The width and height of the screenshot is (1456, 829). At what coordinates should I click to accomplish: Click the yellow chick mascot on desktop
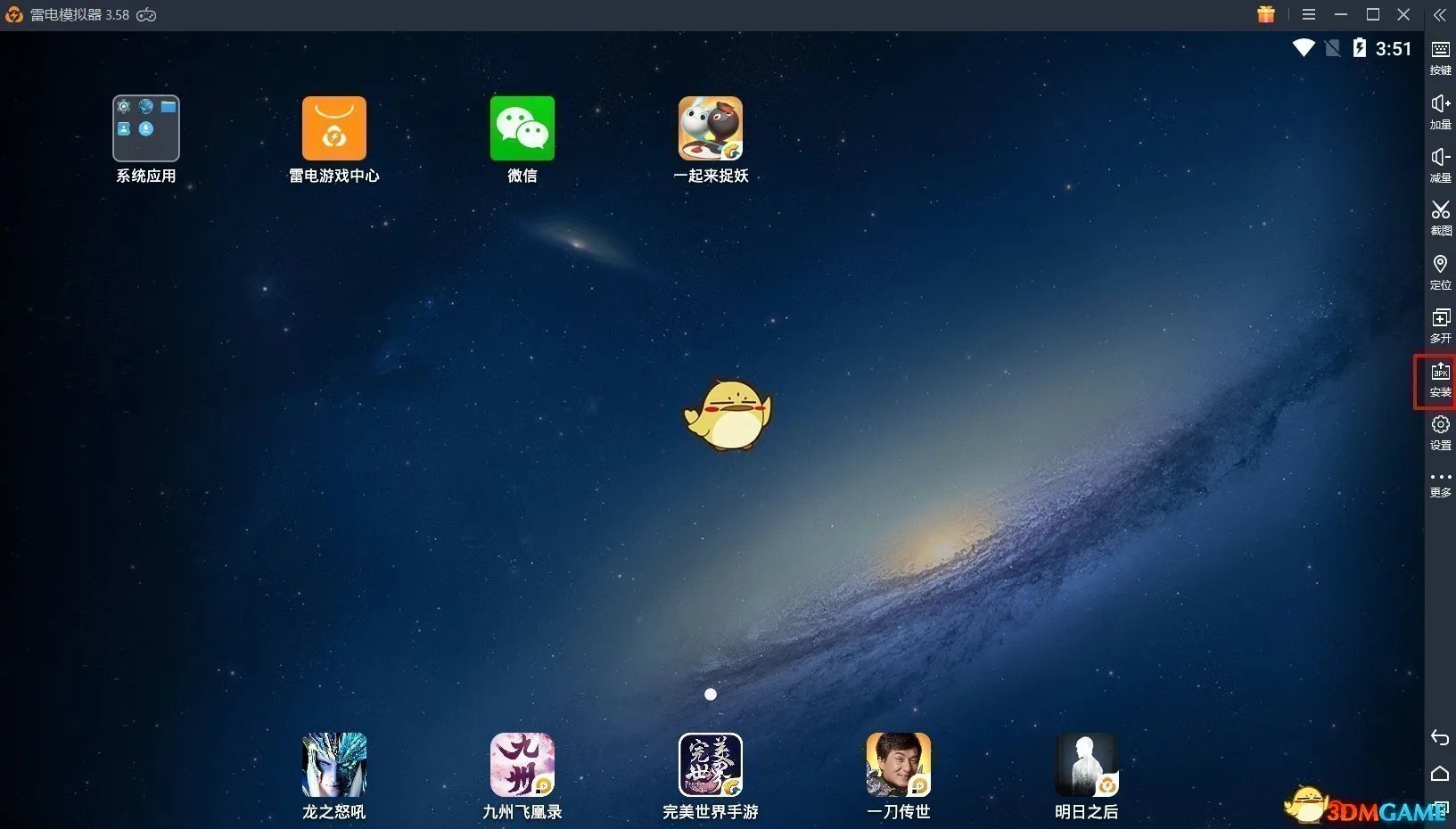point(728,414)
